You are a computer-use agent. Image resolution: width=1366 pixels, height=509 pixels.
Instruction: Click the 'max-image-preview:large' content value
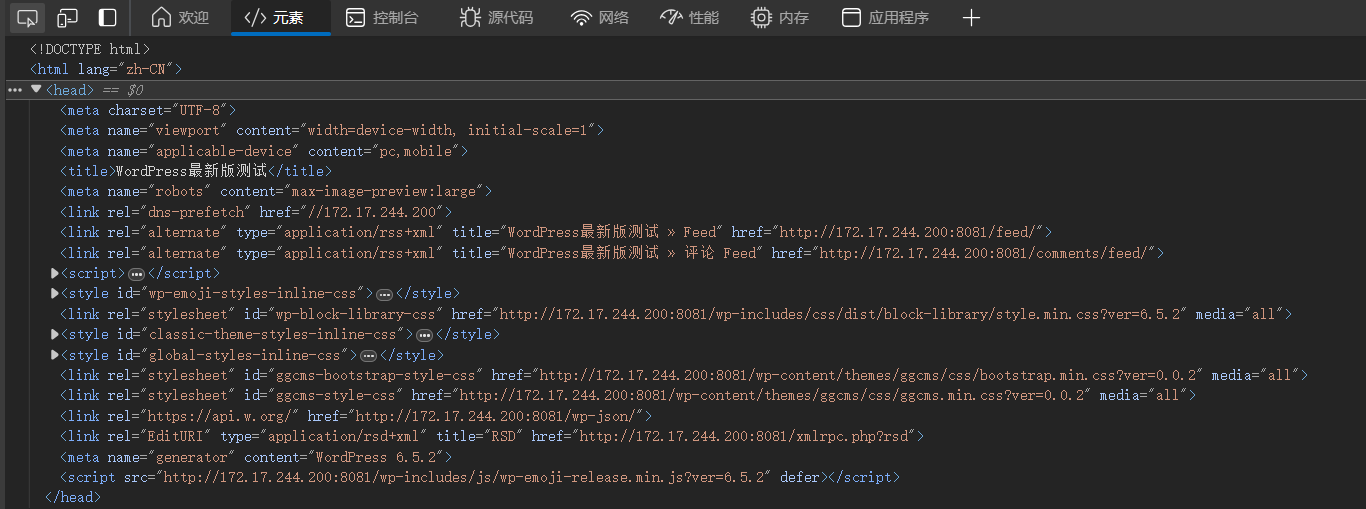click(x=384, y=191)
